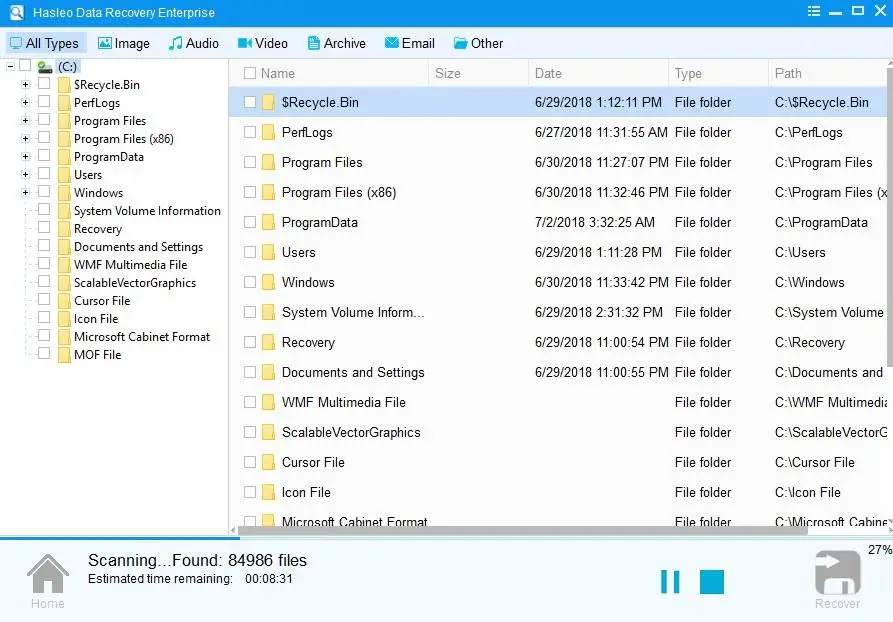Image resolution: width=893 pixels, height=622 pixels.
Task: Click Icon File folder icon in list
Action: 268,492
